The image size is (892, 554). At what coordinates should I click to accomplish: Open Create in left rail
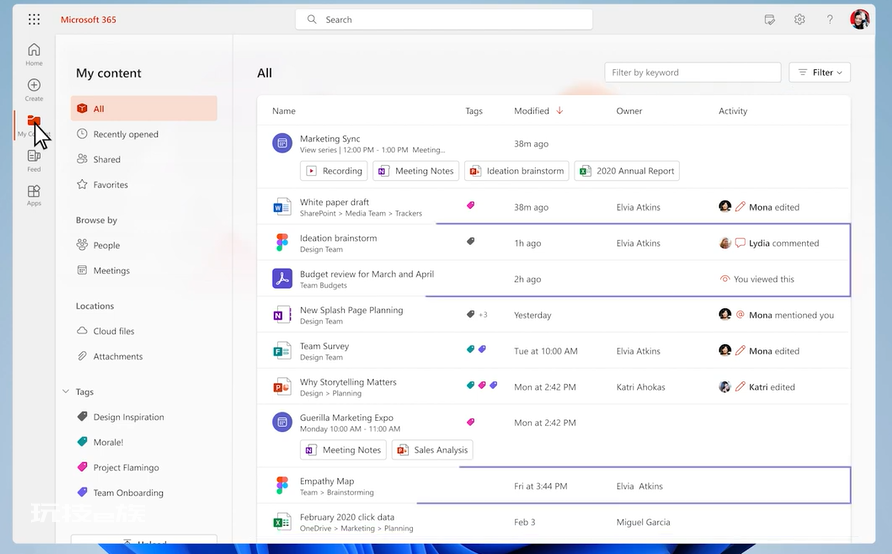[x=34, y=90]
